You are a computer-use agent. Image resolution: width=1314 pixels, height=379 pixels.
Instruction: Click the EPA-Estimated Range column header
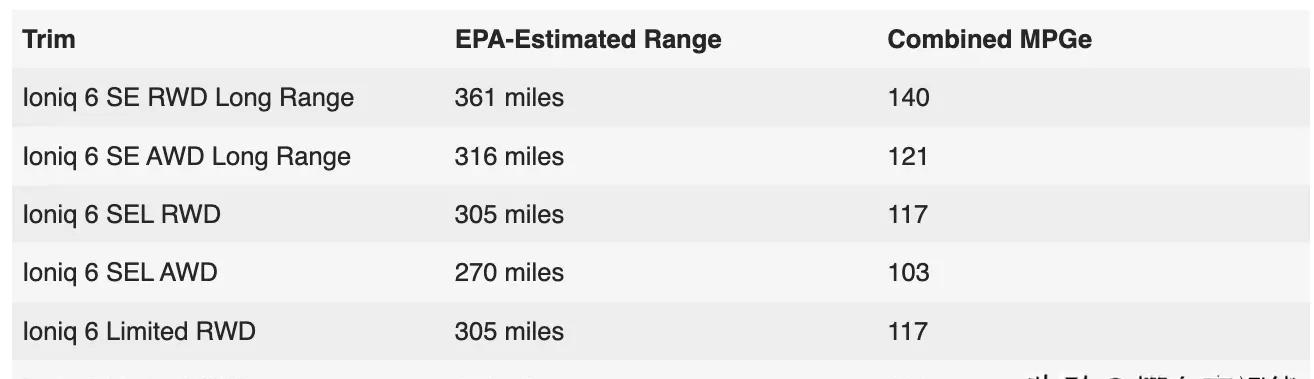pyautogui.click(x=588, y=40)
